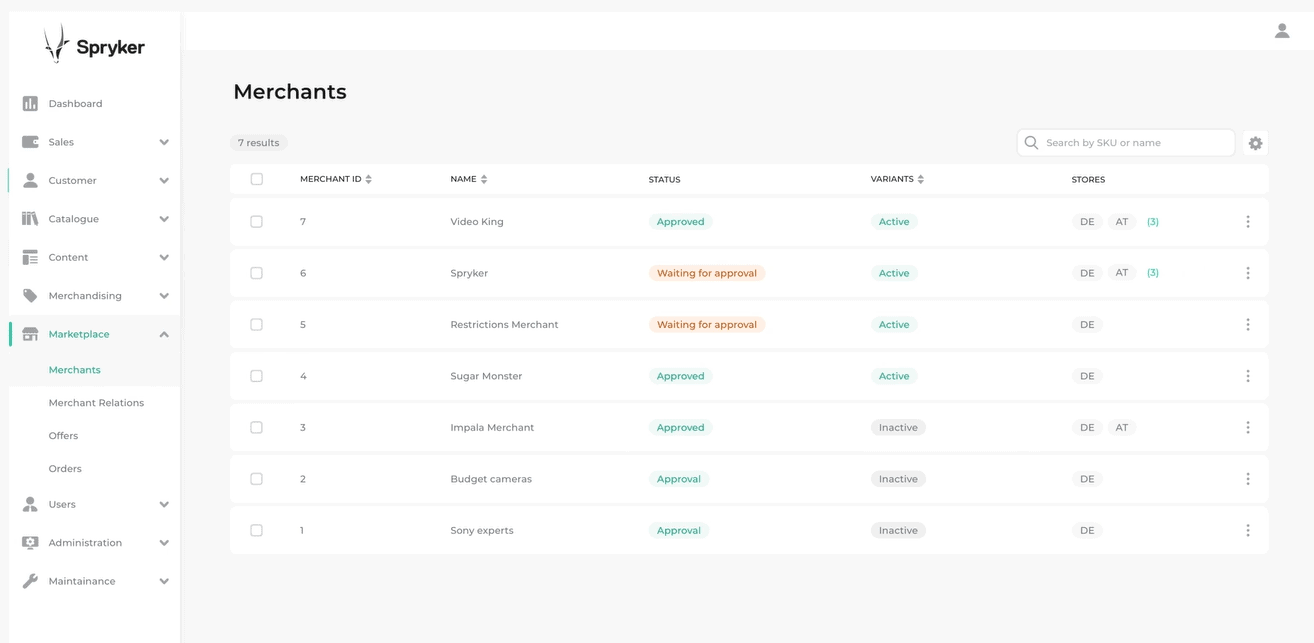This screenshot has width=1314, height=643.
Task: Click the Sales wallet icon
Action: [30, 142]
